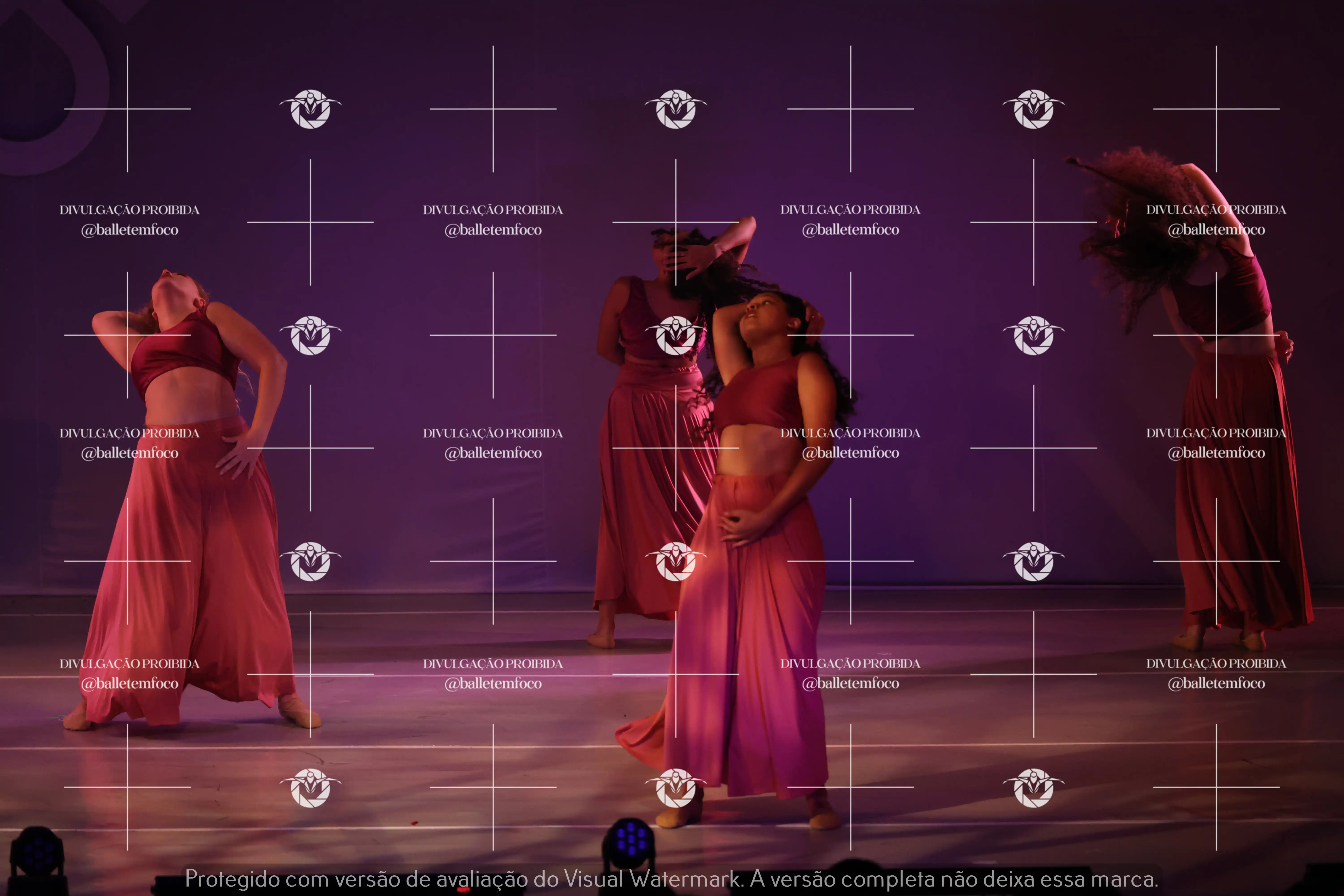
Task: Click the small red petal on the stage floor
Action: tap(414, 822)
